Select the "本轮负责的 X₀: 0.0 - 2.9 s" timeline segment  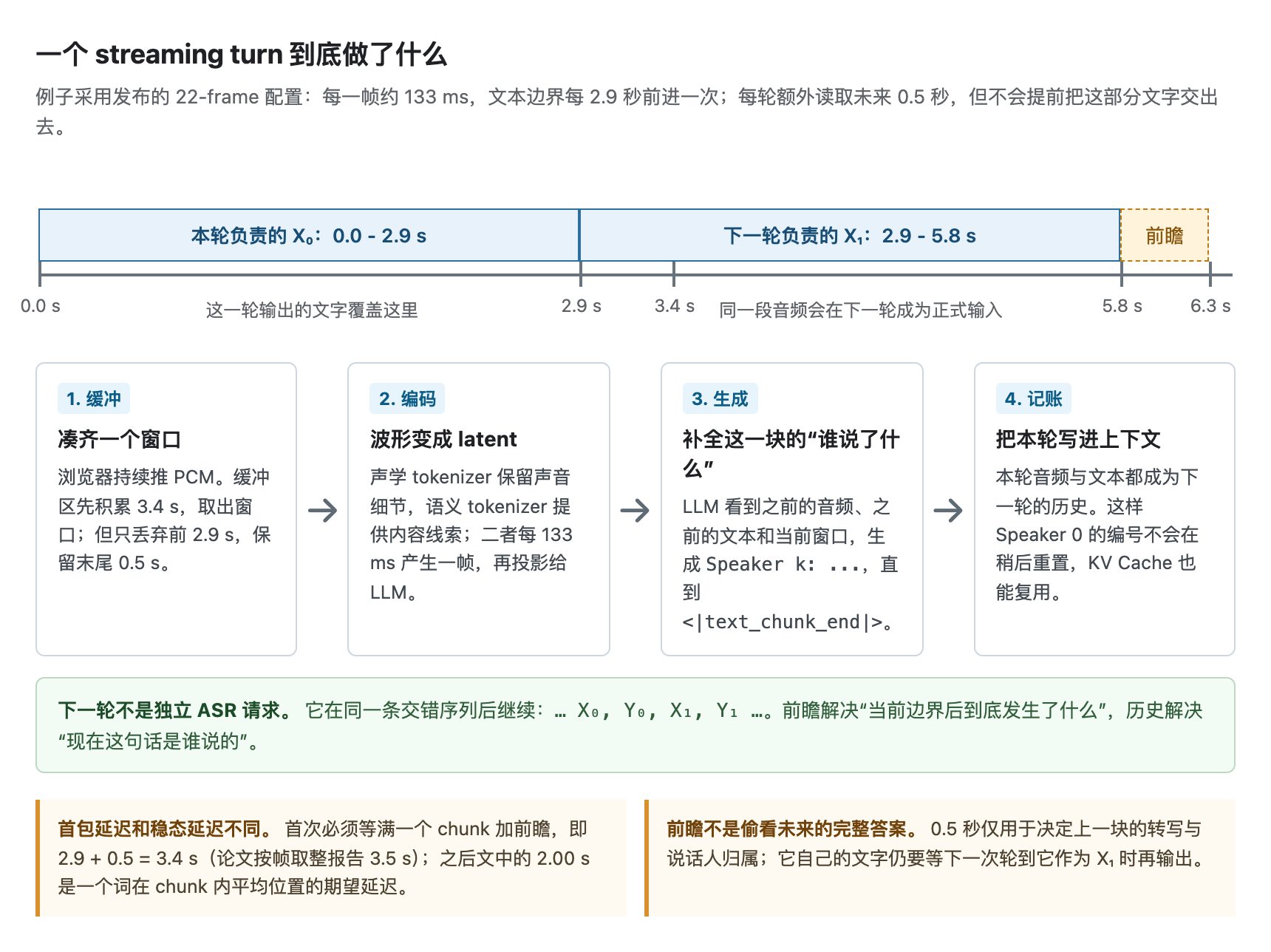(309, 235)
